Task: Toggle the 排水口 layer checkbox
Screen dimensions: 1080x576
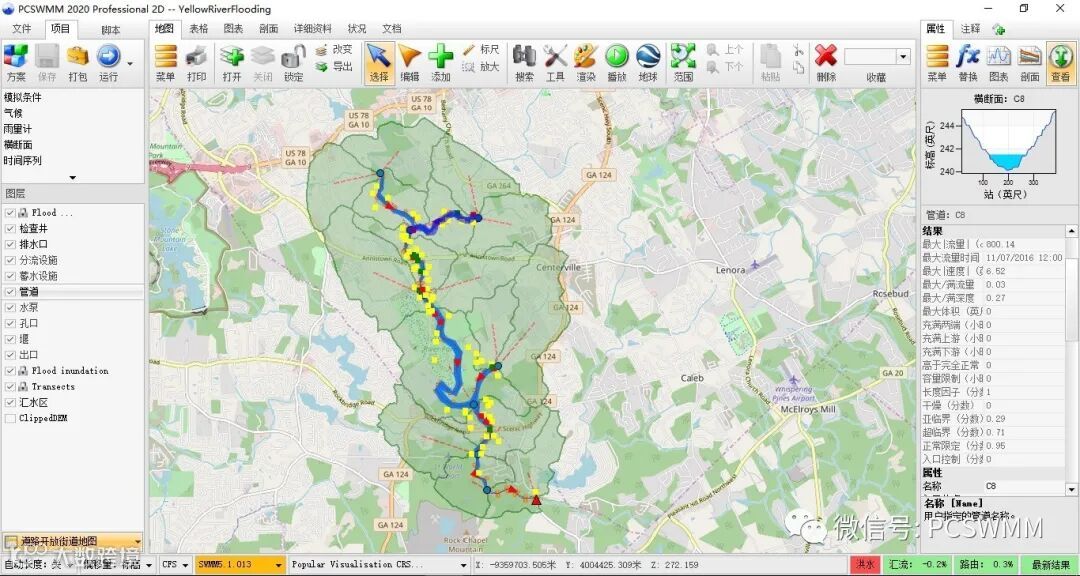Action: pyautogui.click(x=10, y=245)
